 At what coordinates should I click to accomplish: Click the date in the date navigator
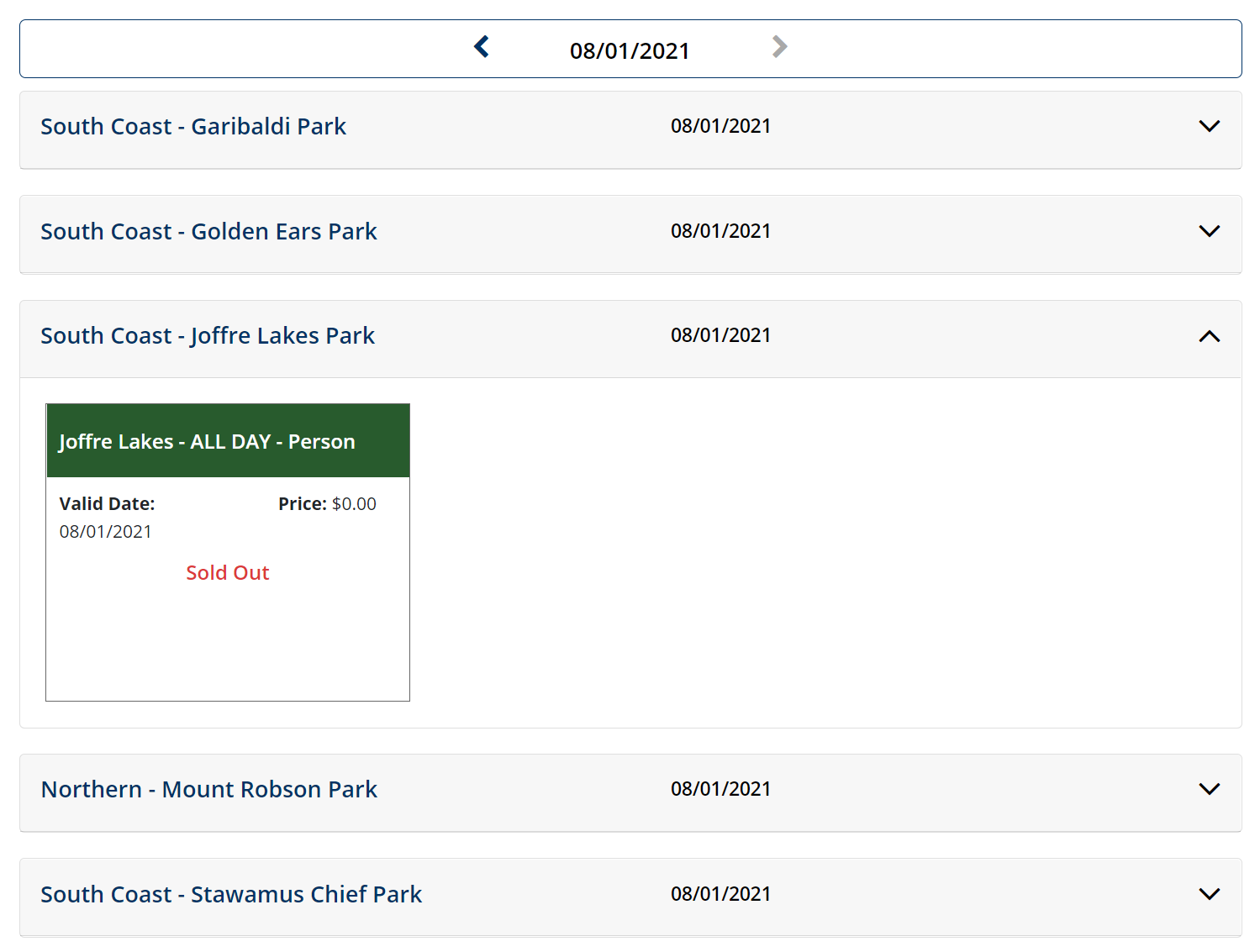pos(630,51)
